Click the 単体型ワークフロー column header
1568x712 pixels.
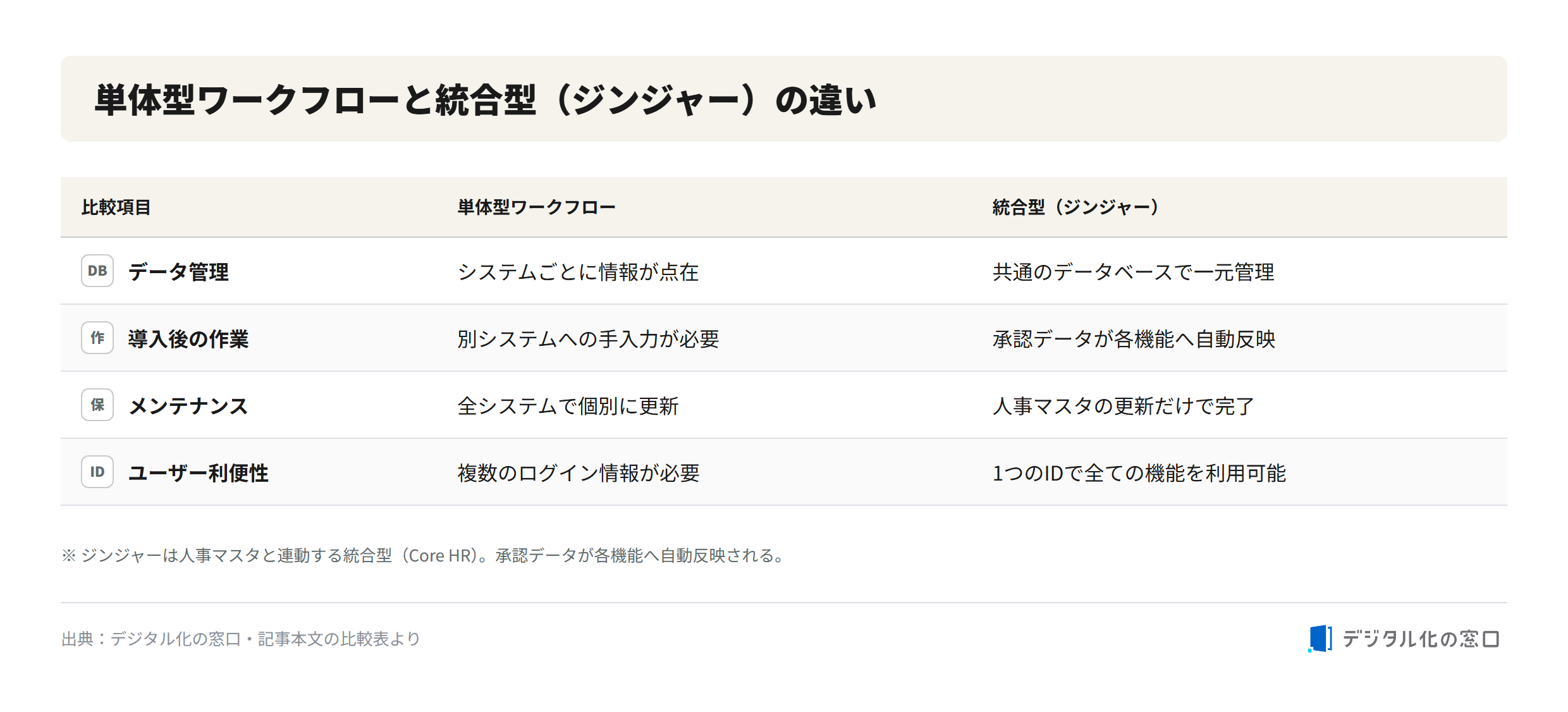pos(536,207)
